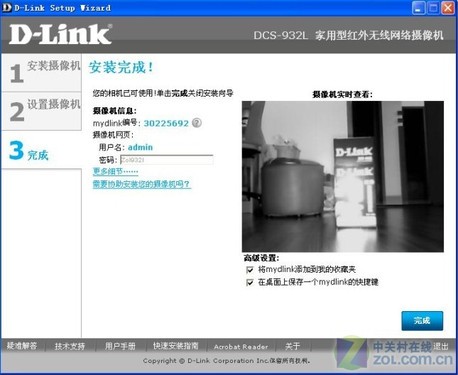Minimize the Setup Wizard window
Screen dimensions: 458x375
click(x=418, y=7)
